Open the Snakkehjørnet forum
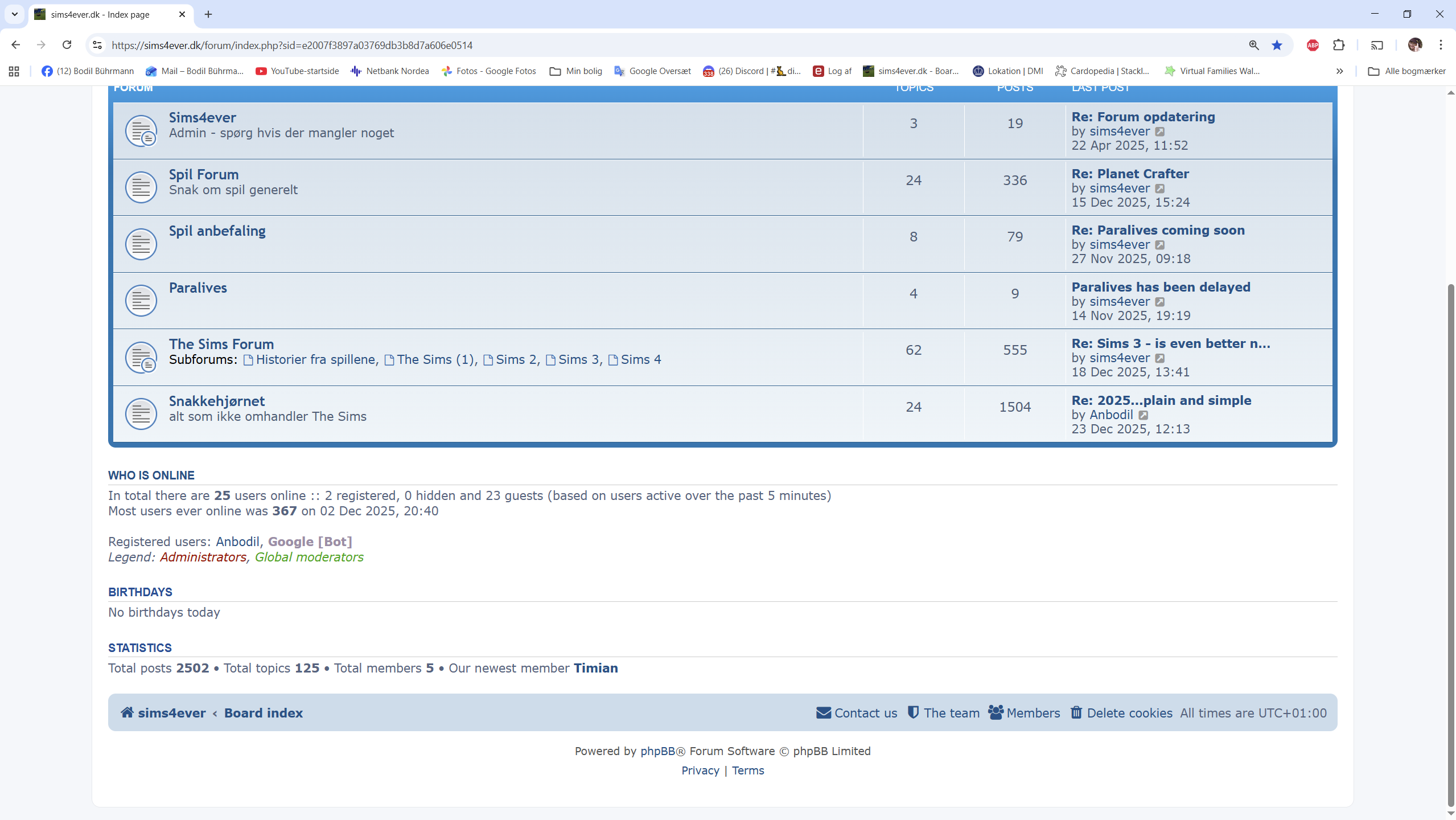Screen dimensions: 1456x820 pyautogui.click(x=217, y=401)
